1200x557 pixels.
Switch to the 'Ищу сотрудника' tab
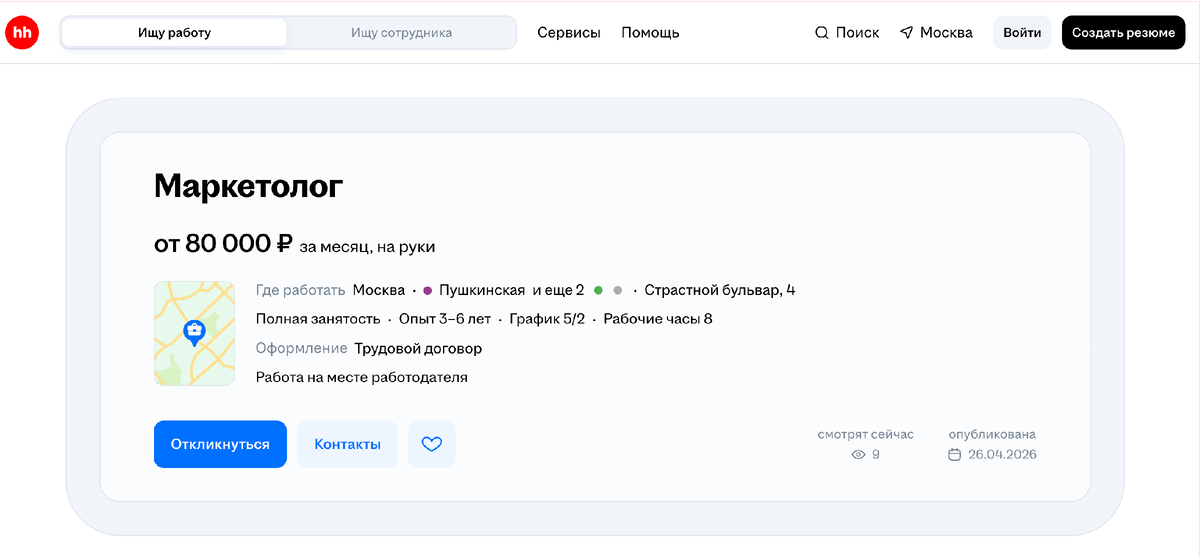pyautogui.click(x=401, y=32)
